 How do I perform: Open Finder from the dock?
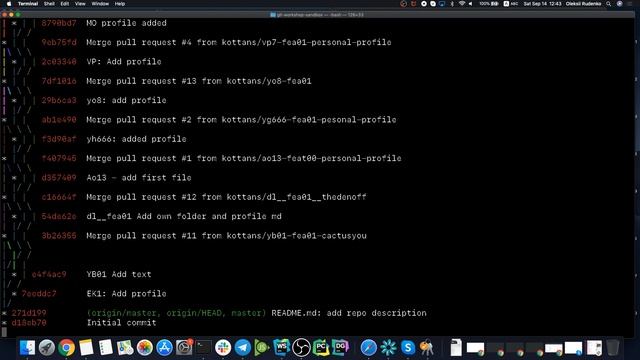click(x=27, y=348)
